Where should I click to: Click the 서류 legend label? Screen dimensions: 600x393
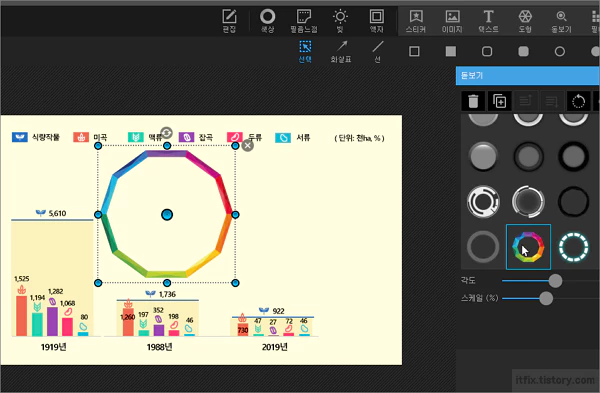click(303, 137)
